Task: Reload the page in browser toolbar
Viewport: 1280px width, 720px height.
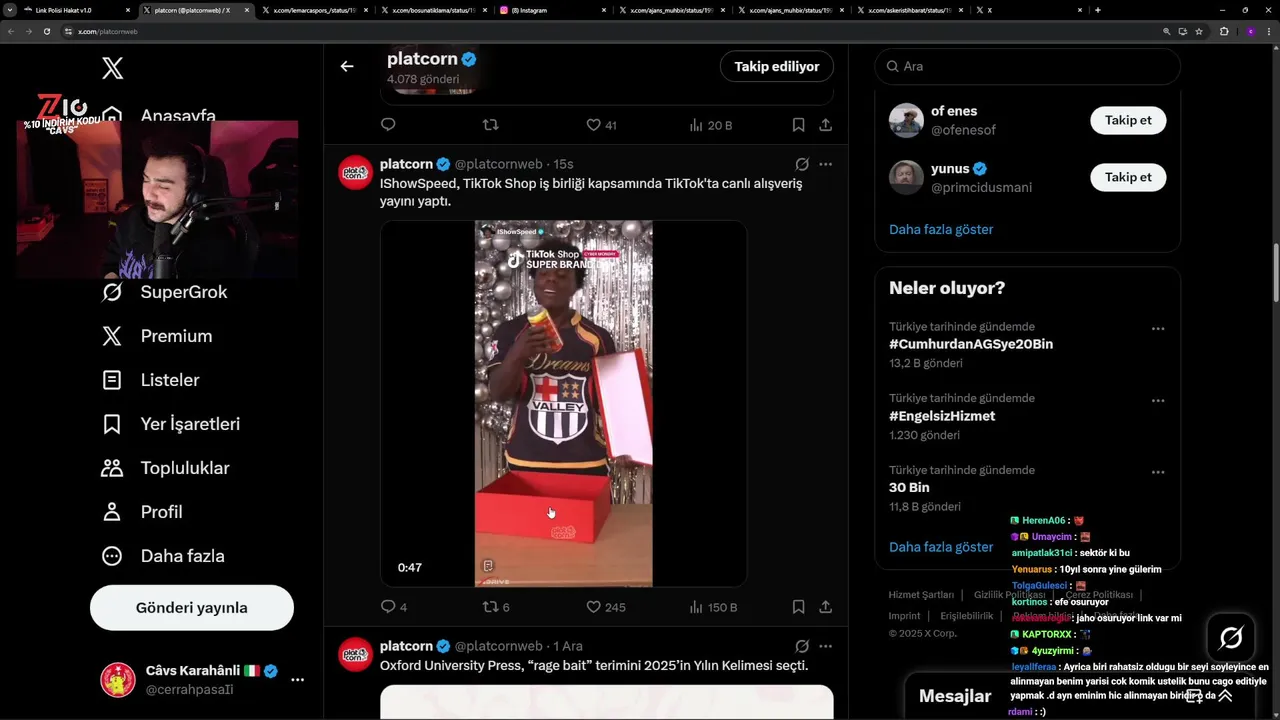Action: pyautogui.click(x=46, y=31)
